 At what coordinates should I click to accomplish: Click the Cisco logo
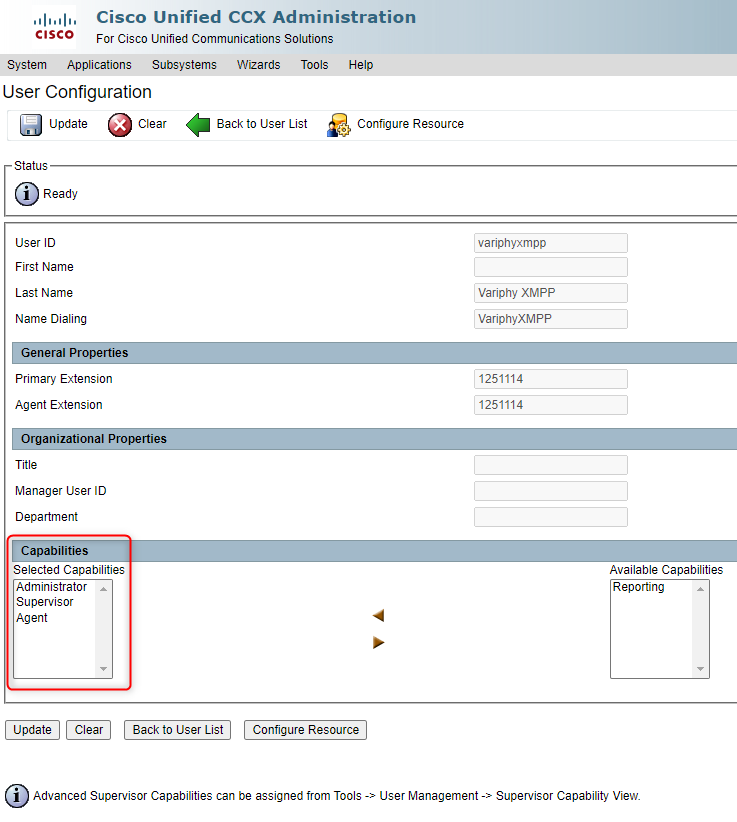55,27
